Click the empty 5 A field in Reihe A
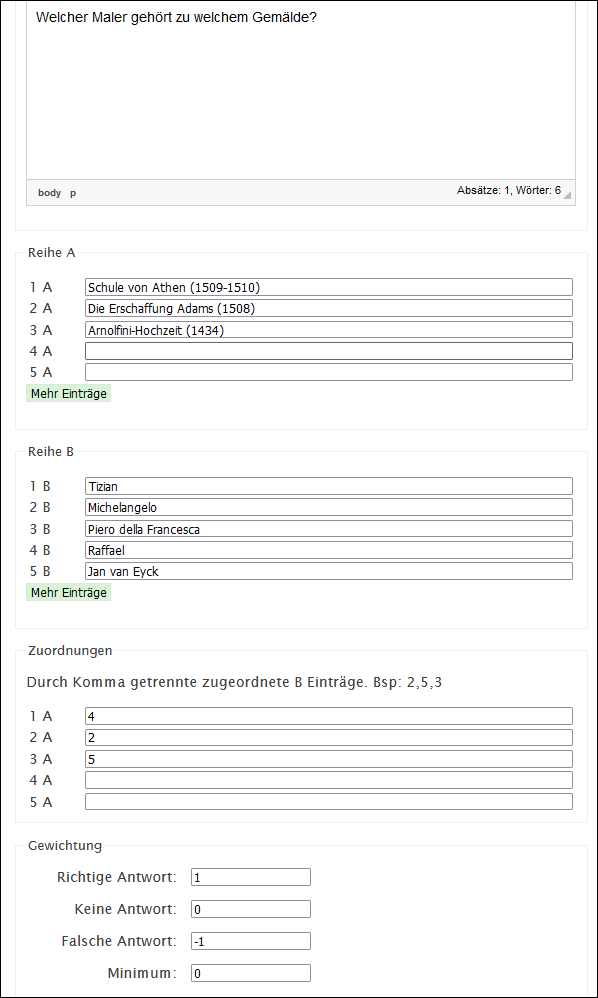This screenshot has height=998, width=598. [x=329, y=372]
